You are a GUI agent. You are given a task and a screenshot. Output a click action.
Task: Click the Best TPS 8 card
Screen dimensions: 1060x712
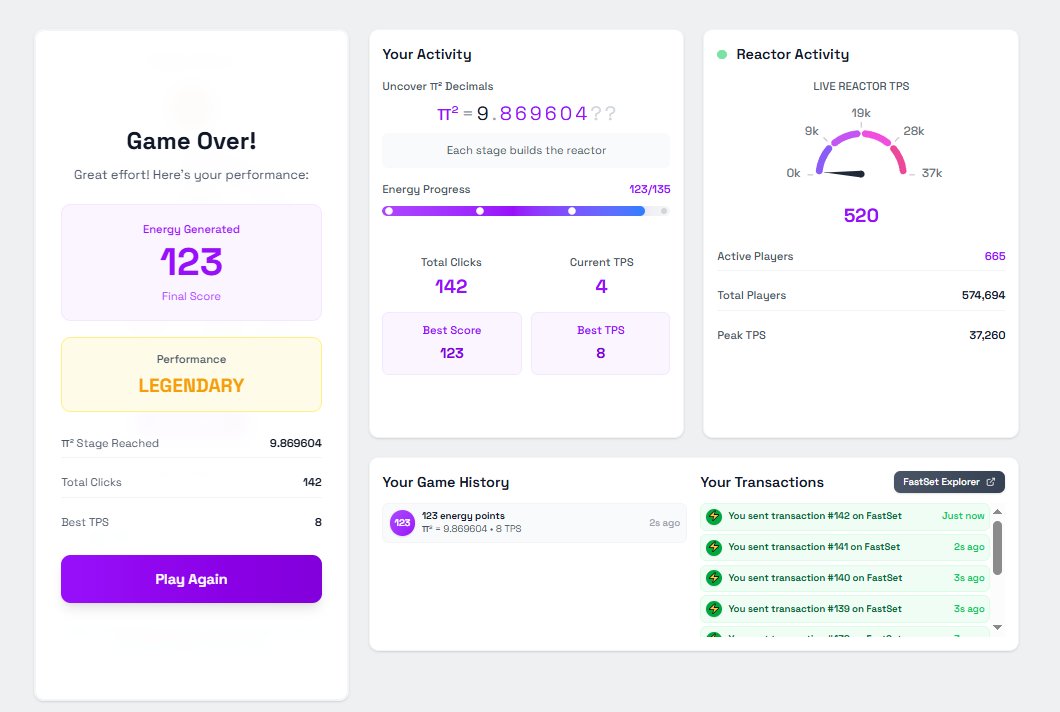click(600, 343)
